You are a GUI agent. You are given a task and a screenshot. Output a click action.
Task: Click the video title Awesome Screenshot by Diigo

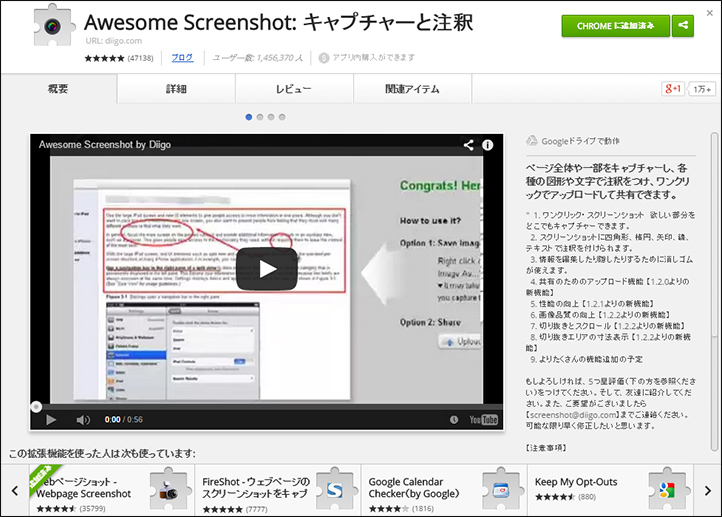(105, 145)
